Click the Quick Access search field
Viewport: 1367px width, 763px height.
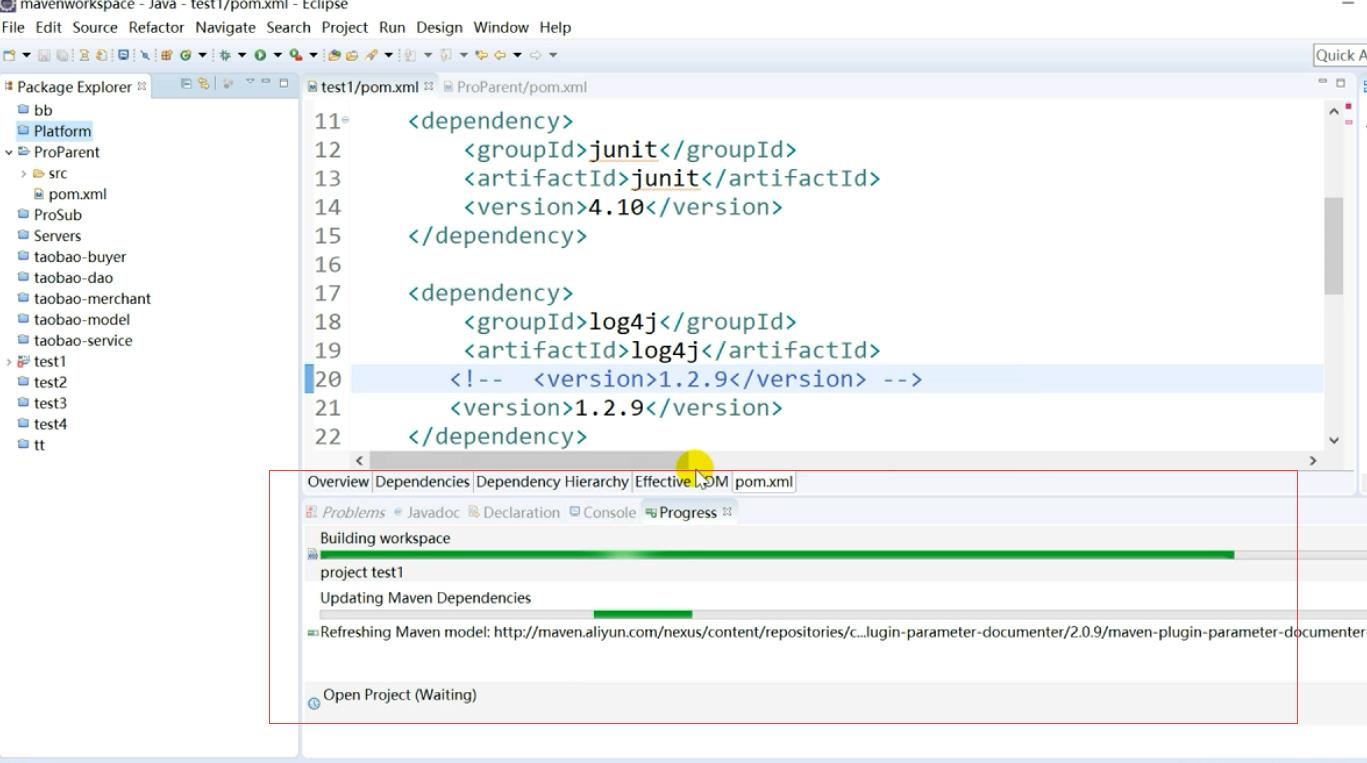coord(1340,55)
